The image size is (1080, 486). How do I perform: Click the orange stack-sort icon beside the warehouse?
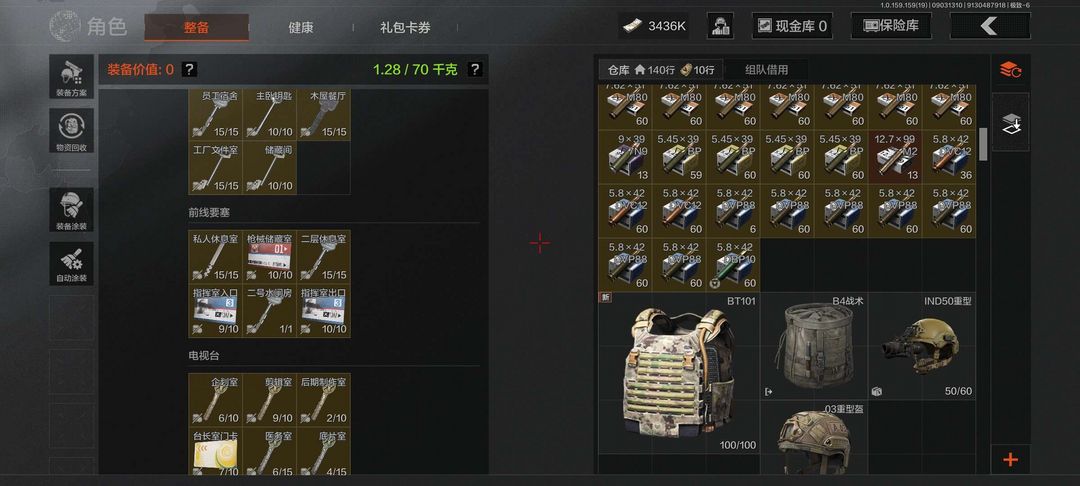[1010, 69]
